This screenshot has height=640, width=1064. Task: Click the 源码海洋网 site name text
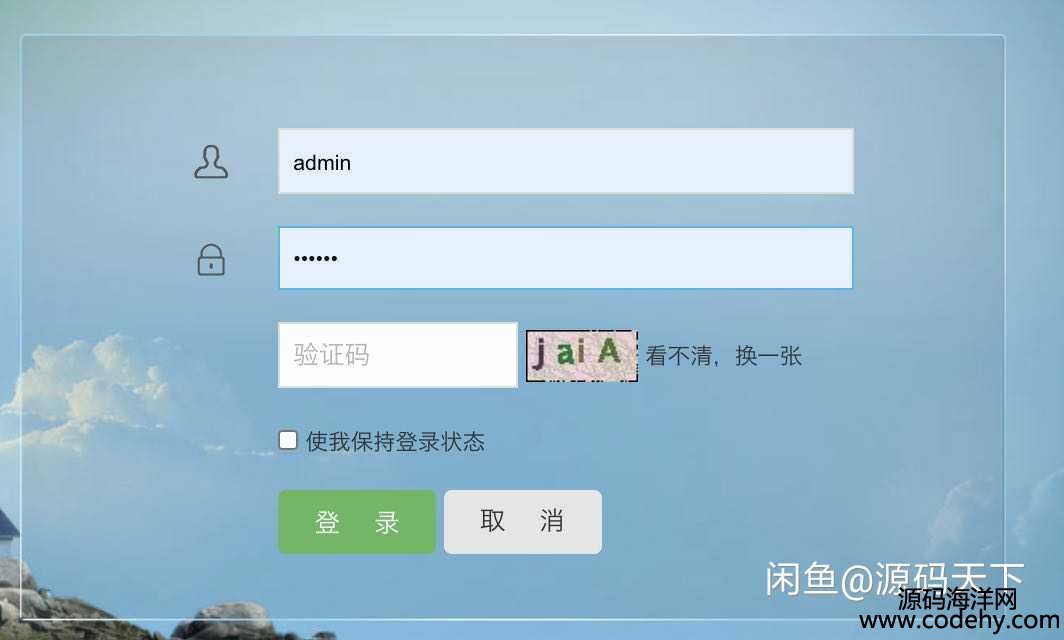tap(957, 599)
